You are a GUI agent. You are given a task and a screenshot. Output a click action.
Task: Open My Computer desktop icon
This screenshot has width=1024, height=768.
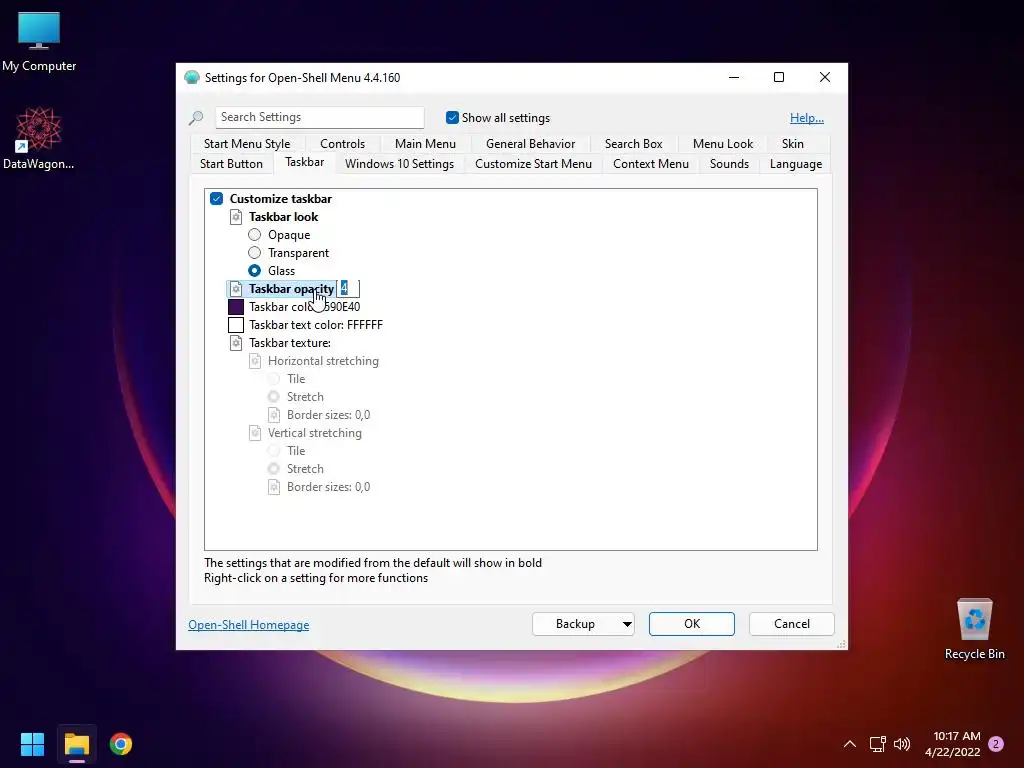pyautogui.click(x=39, y=41)
